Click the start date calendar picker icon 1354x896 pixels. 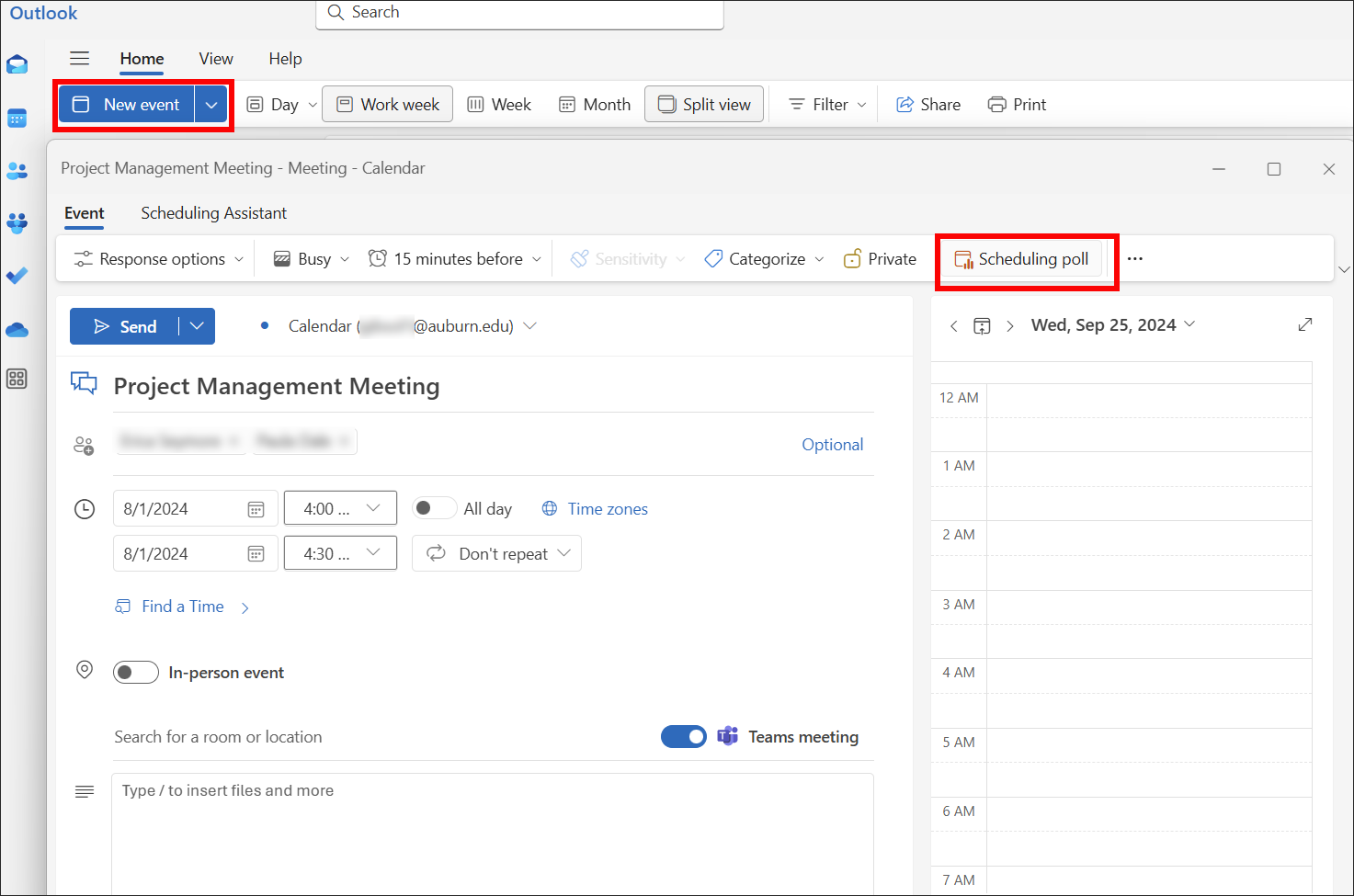(256, 509)
